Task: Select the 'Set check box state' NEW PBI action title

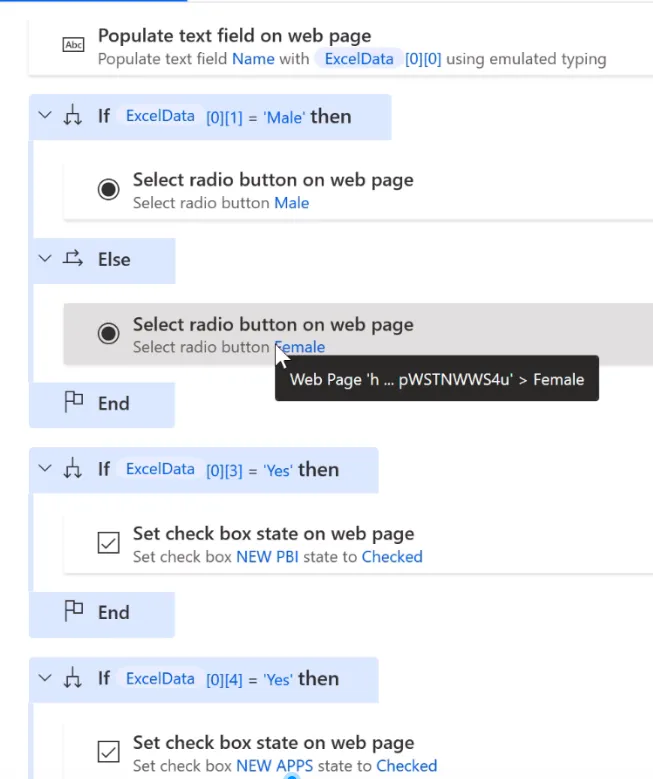Action: (273, 534)
